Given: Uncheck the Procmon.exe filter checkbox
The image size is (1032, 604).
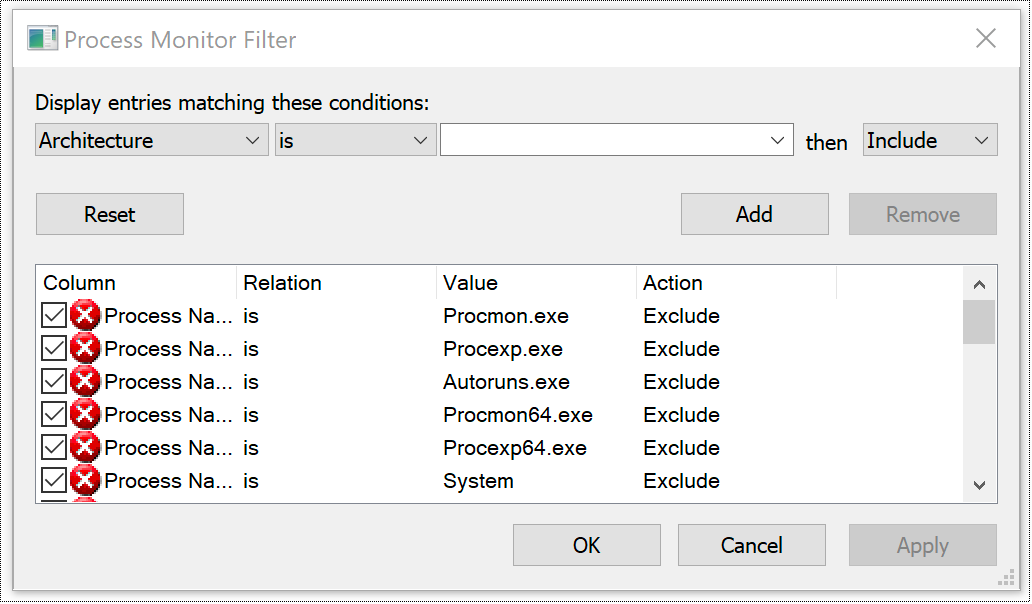Looking at the screenshot, I should [x=53, y=316].
